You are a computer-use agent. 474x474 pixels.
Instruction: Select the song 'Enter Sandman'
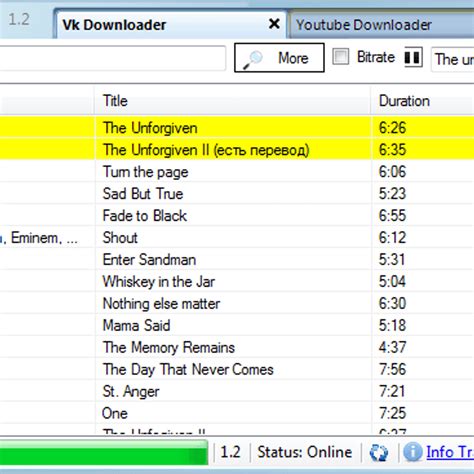click(x=237, y=260)
